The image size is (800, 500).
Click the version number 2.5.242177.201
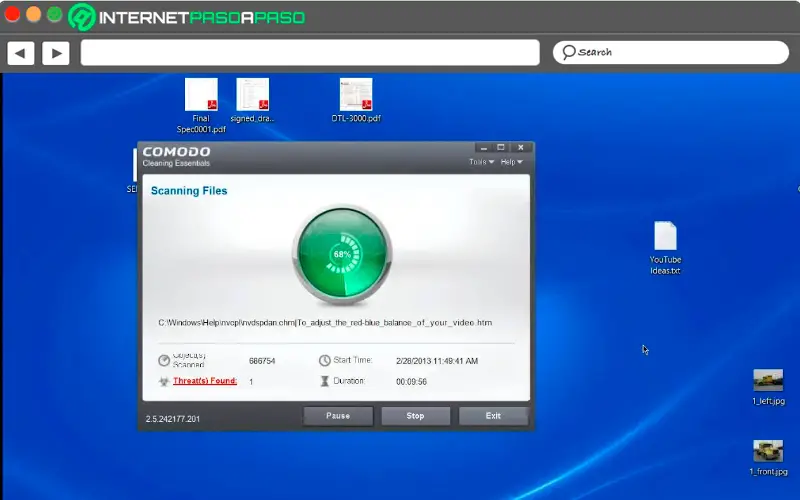(172, 419)
